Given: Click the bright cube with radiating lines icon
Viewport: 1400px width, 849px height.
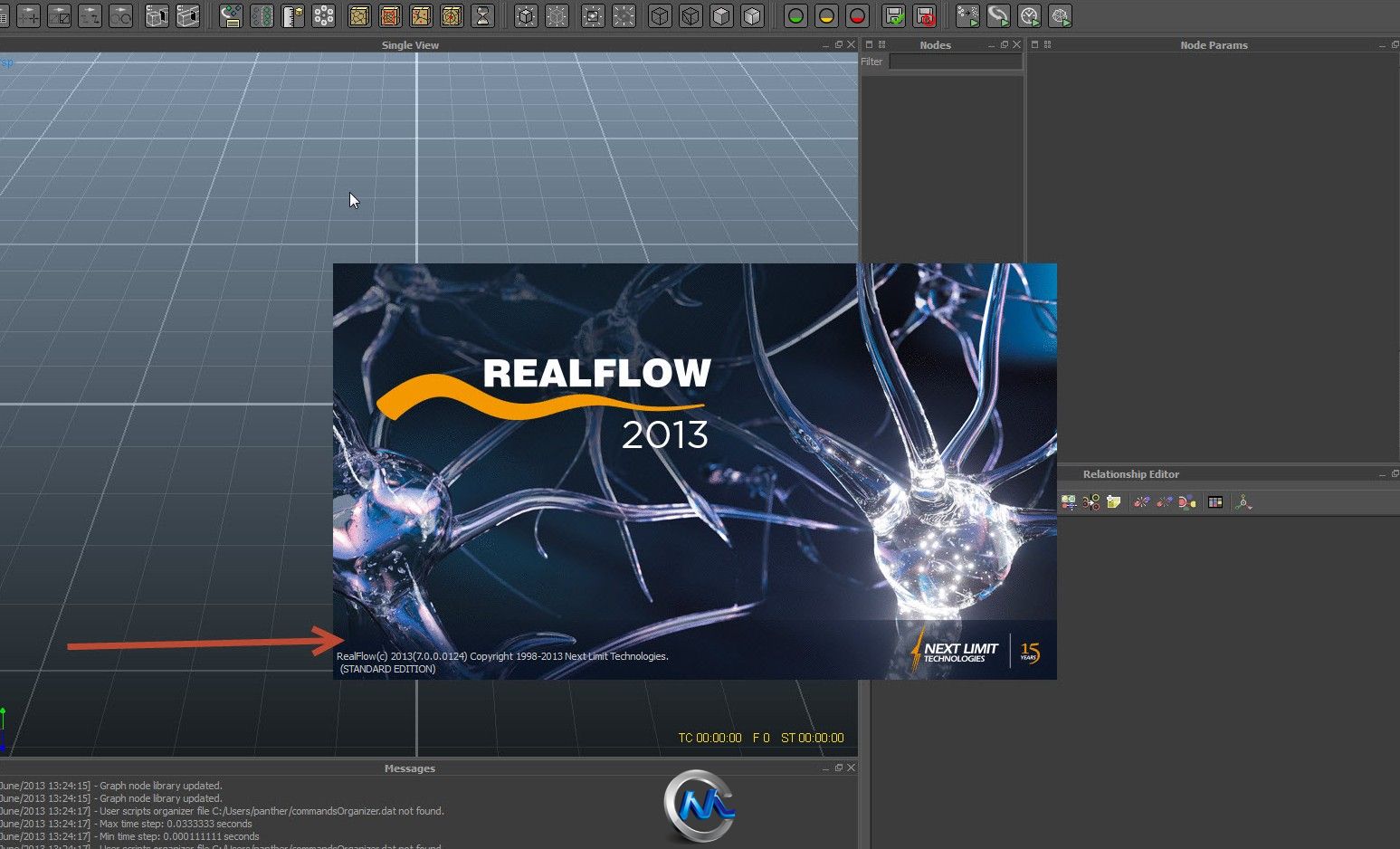Looking at the screenshot, I should tap(526, 15).
